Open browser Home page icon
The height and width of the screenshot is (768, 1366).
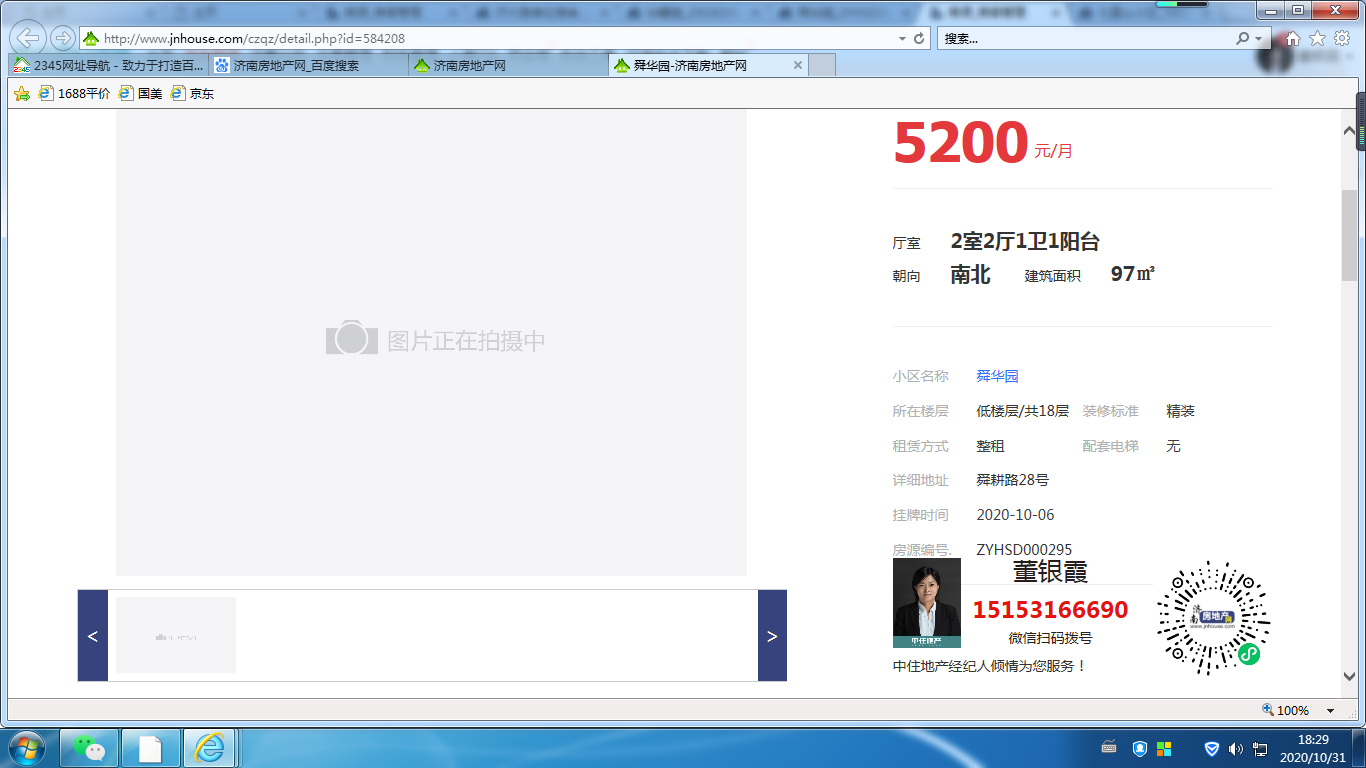click(1293, 38)
